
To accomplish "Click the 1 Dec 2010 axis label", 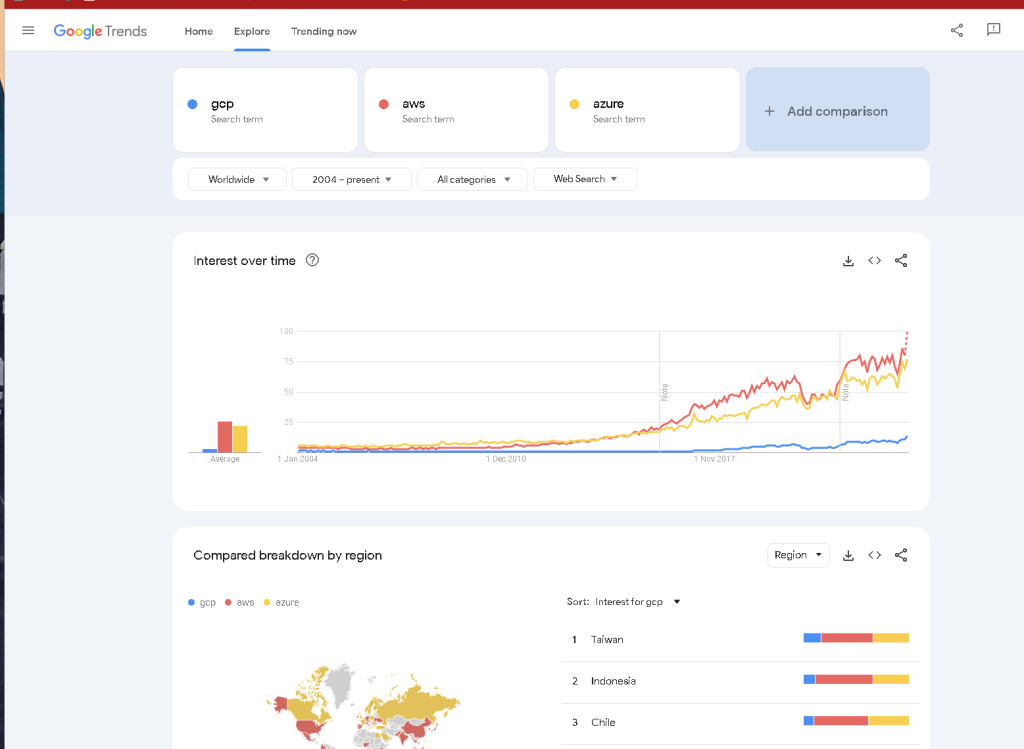I will pos(506,459).
